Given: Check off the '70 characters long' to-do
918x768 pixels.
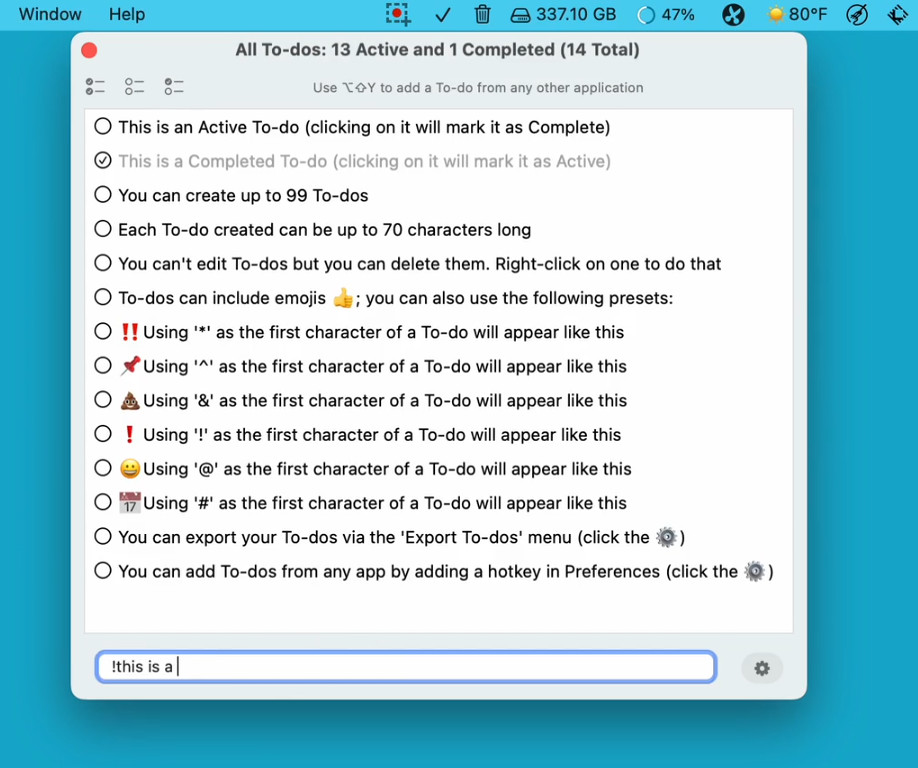Looking at the screenshot, I should (x=103, y=228).
